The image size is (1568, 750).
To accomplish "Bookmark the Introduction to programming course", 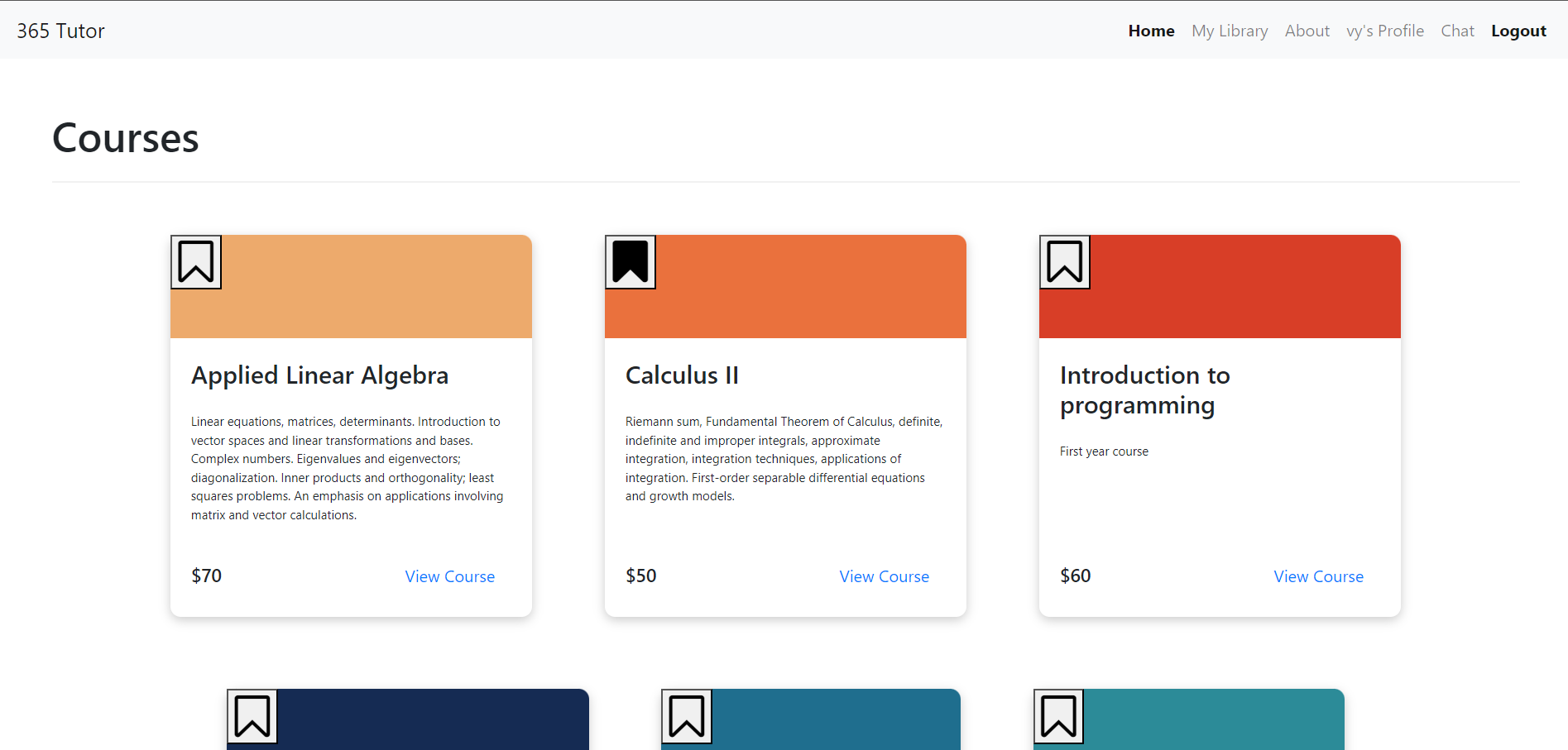I will tap(1065, 262).
